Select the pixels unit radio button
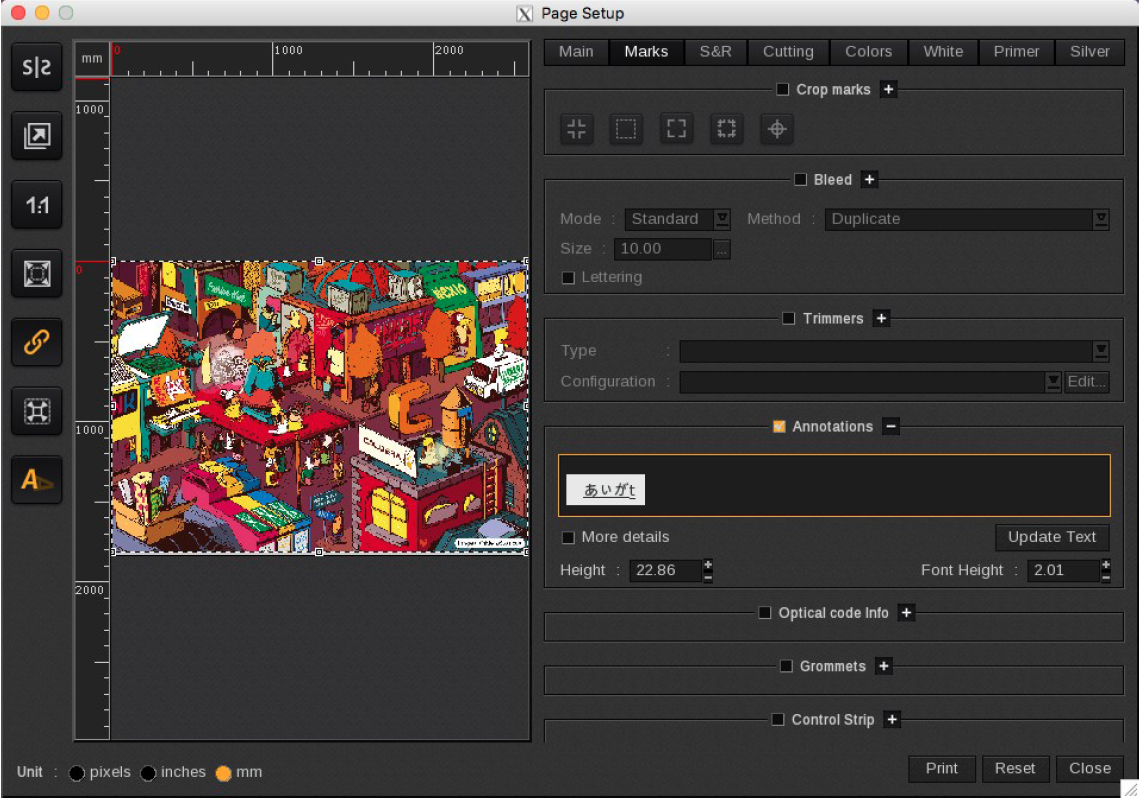The image size is (1142, 798). pos(77,773)
